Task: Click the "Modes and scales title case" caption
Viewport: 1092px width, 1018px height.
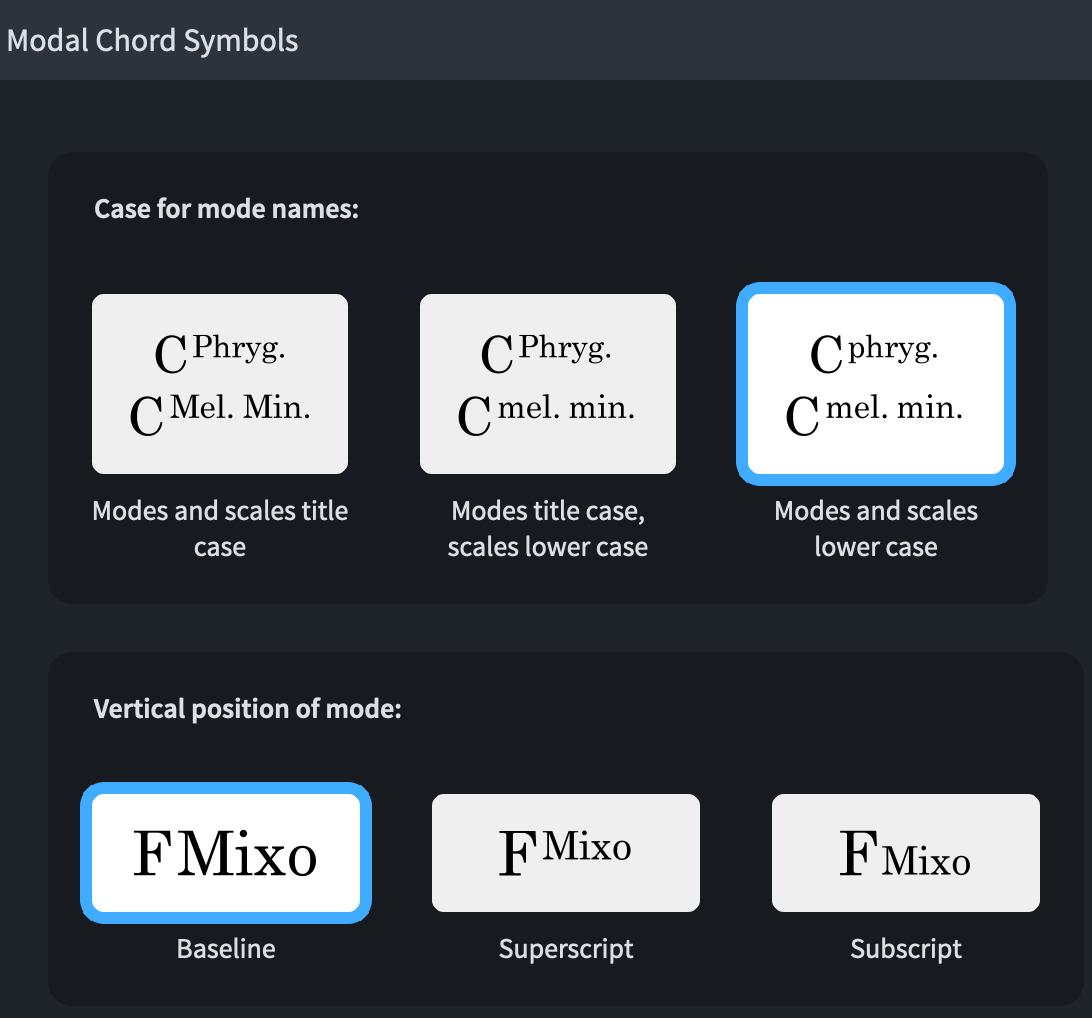Action: [220, 529]
